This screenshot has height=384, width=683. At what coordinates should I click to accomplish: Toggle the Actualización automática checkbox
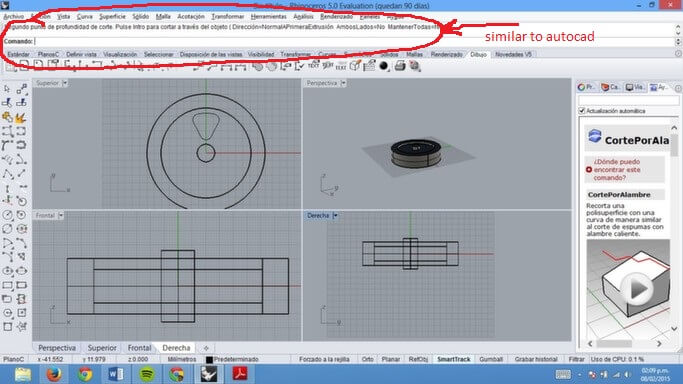click(x=582, y=111)
